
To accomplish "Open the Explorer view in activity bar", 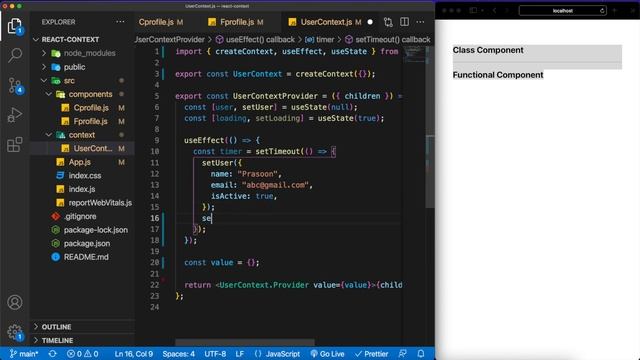I will [15, 26].
